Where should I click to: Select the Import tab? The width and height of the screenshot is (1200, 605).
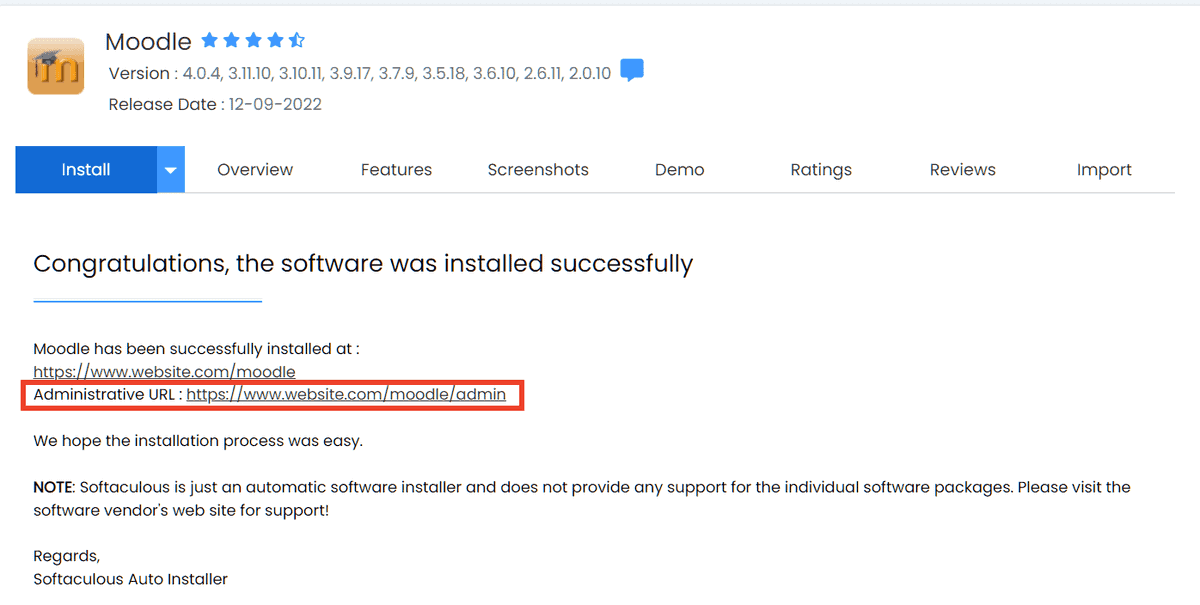point(1104,170)
